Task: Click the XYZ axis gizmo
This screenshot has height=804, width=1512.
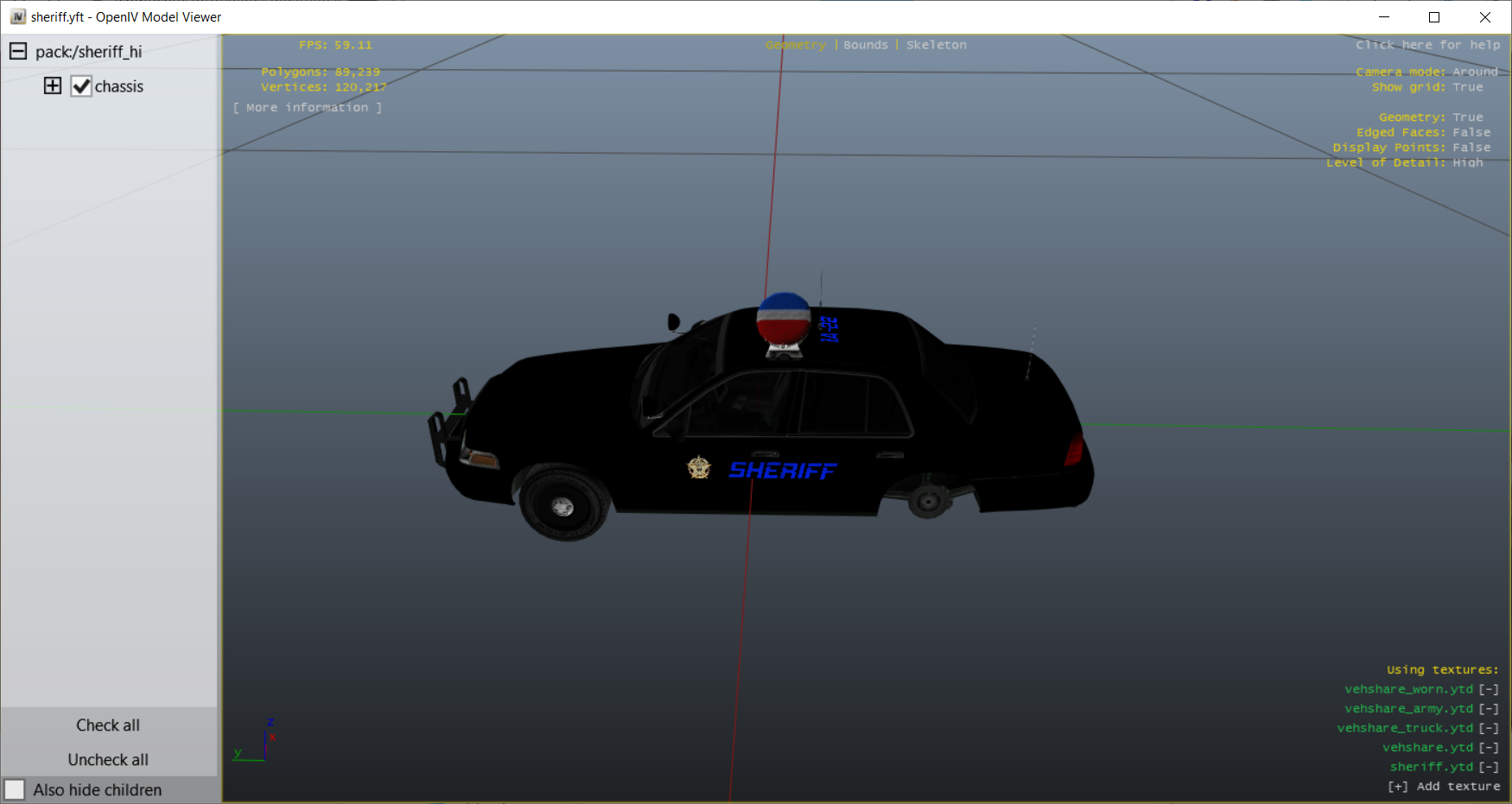Action: [259, 743]
